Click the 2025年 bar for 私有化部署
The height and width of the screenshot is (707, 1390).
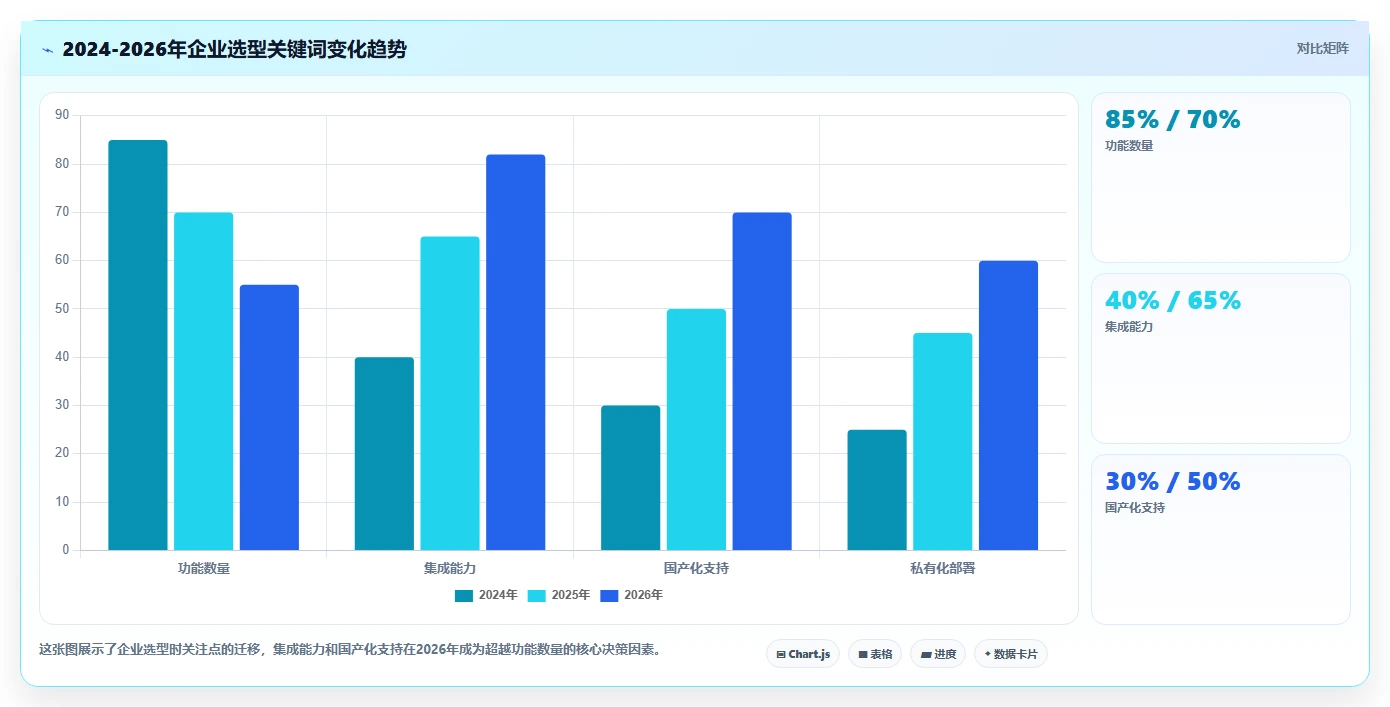[943, 442]
